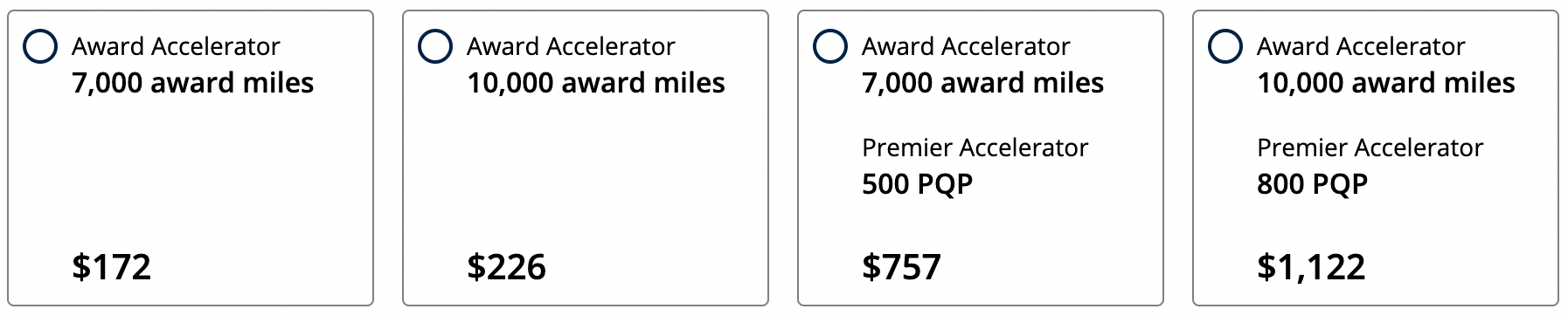Select the $1,122 Award Accelerator radio button
Screen dimensions: 1568x316
[x=1225, y=46]
